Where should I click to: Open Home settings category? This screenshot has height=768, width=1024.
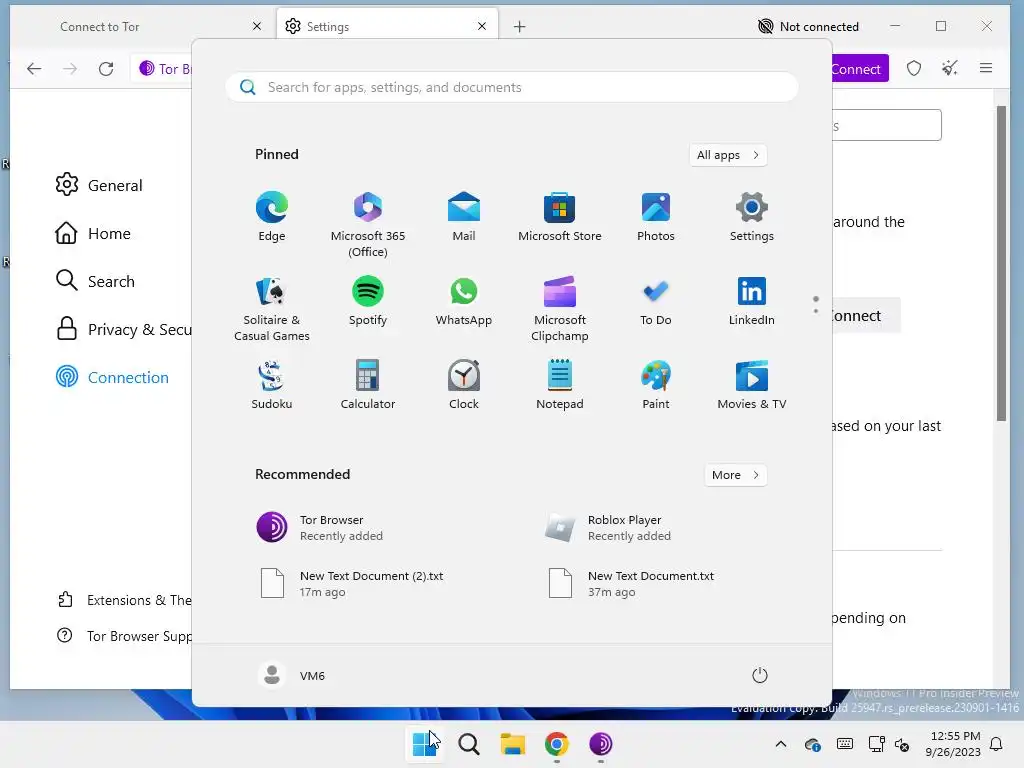point(93,233)
